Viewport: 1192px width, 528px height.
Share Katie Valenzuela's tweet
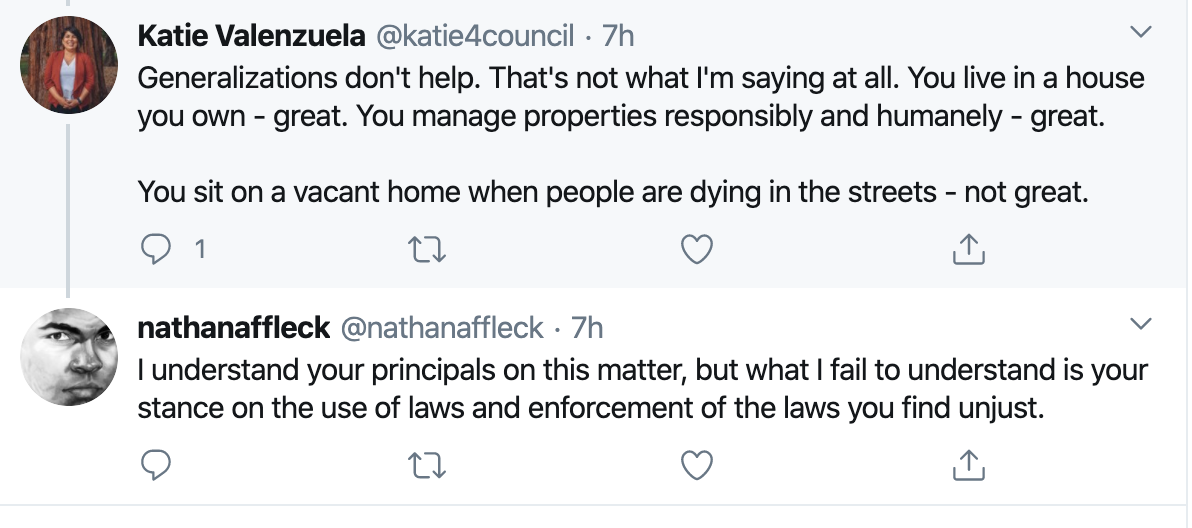967,250
